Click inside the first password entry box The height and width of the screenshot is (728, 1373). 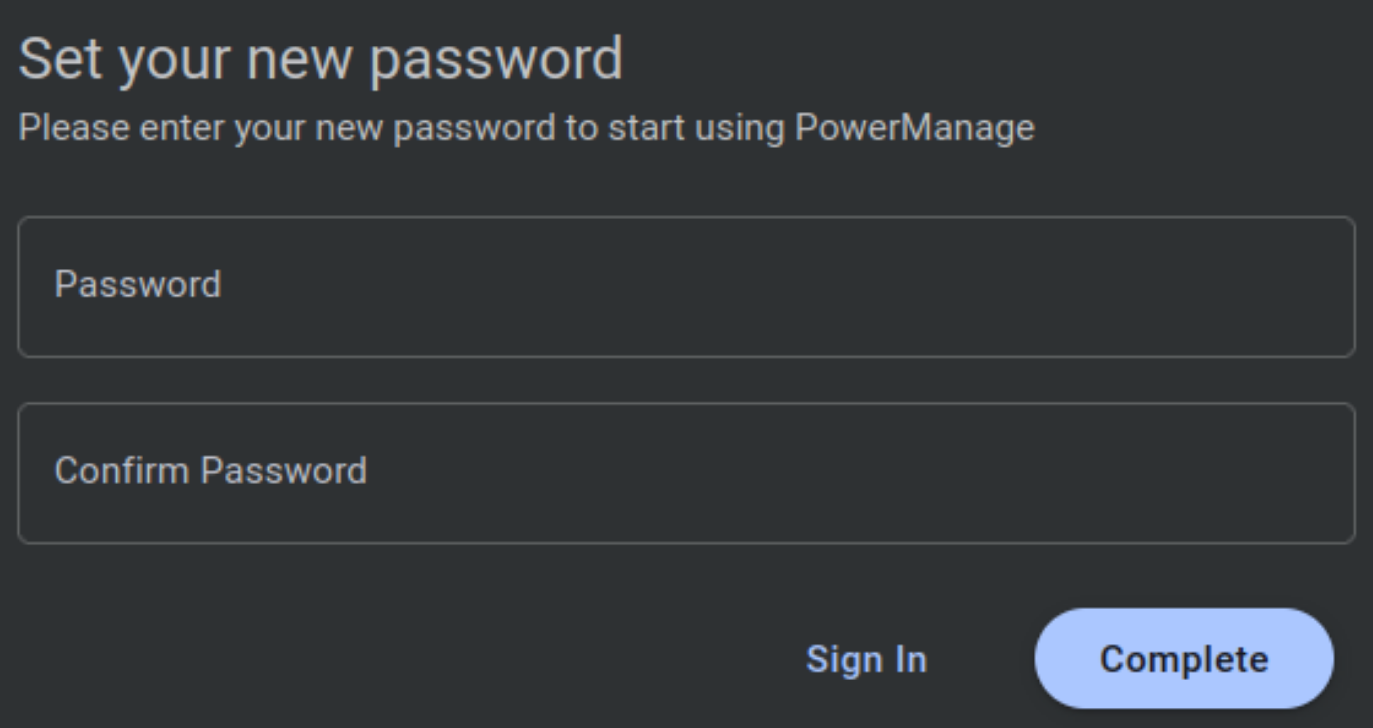(x=686, y=283)
